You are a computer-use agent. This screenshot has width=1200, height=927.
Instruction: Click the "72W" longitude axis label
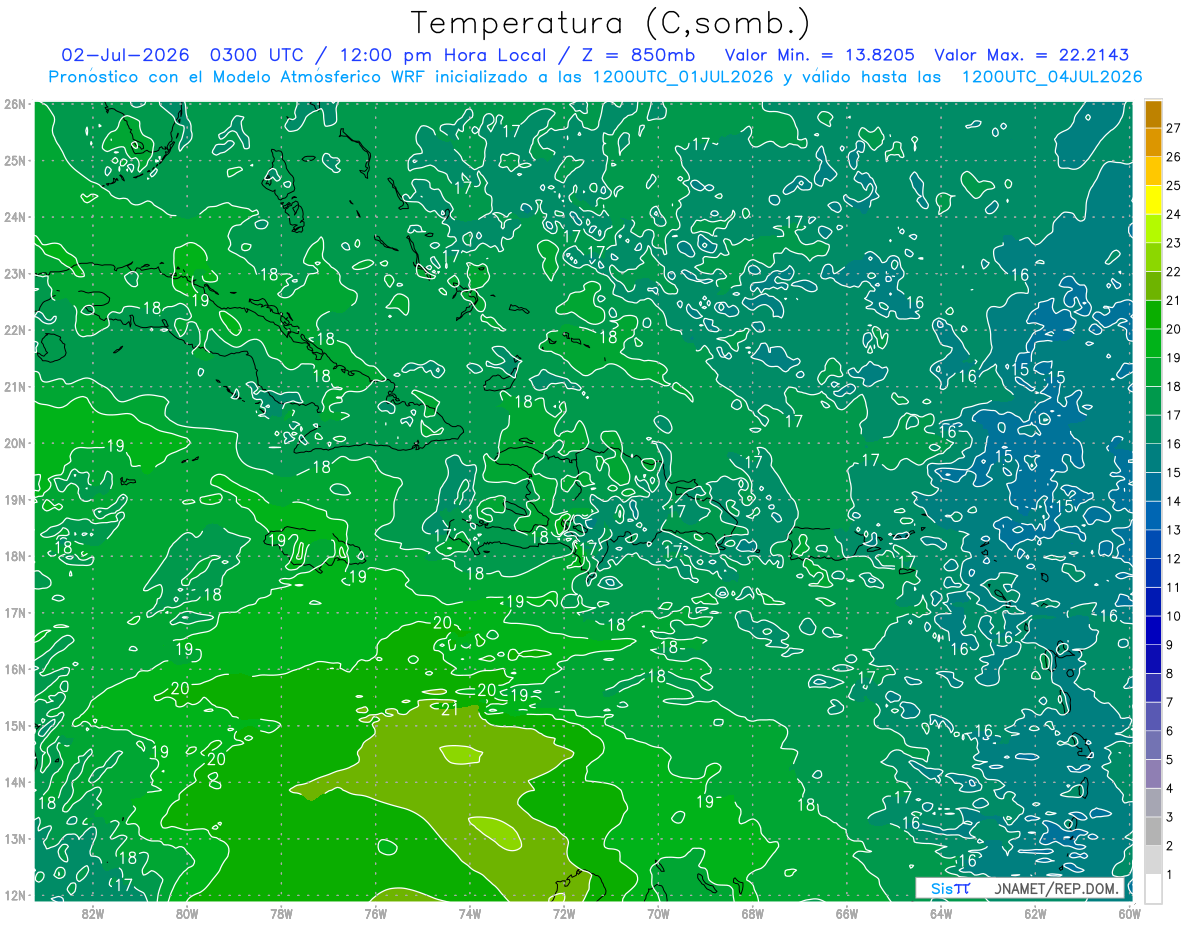pos(564,912)
